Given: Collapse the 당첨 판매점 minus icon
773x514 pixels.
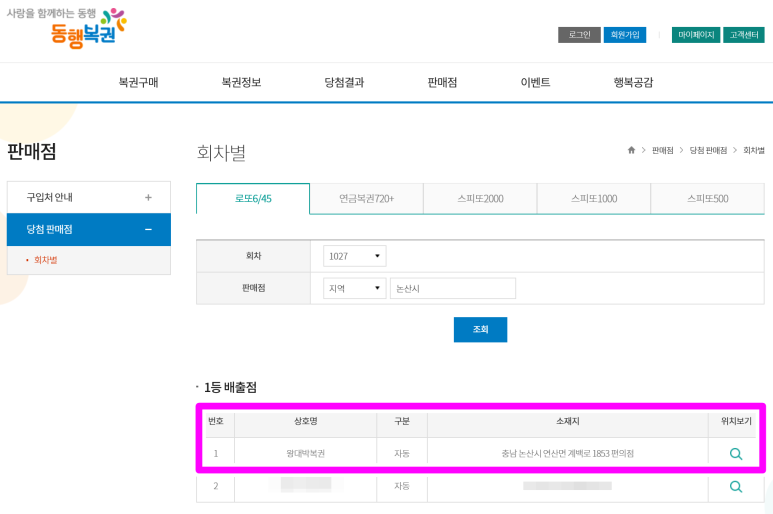Looking at the screenshot, I should pyautogui.click(x=148, y=230).
